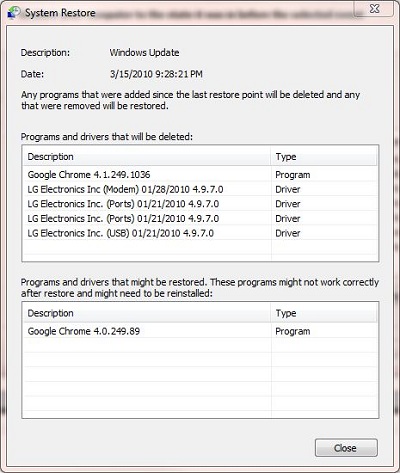Click the restore point date 3/15/2010 9:28:21 PM
Image resolution: width=400 pixels, height=473 pixels.
pyautogui.click(x=156, y=74)
